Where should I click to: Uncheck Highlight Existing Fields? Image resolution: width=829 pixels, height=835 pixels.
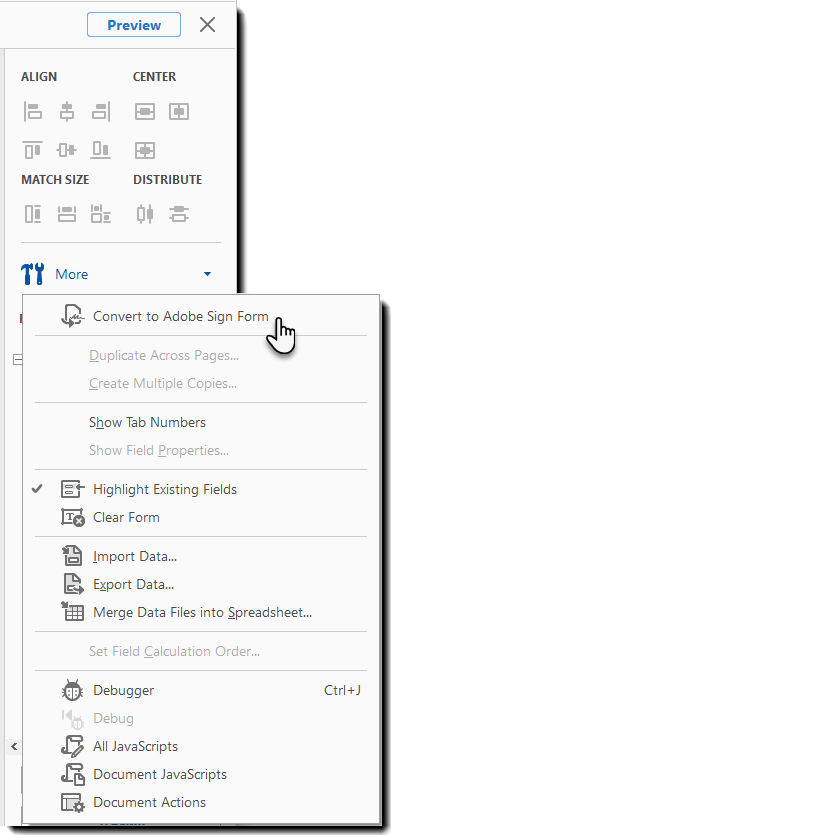pyautogui.click(x=163, y=489)
